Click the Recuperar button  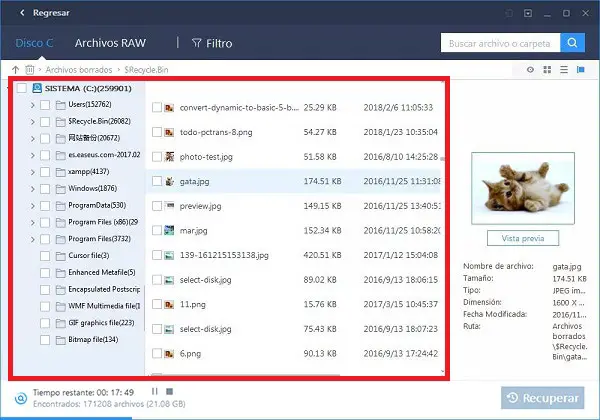pyautogui.click(x=543, y=398)
